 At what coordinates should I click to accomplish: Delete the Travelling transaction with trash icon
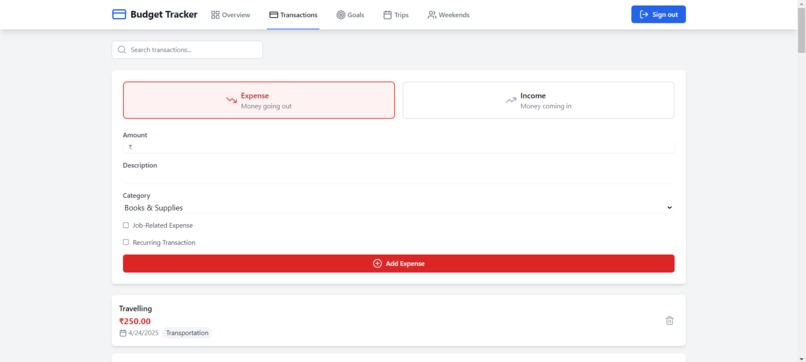[x=669, y=320]
